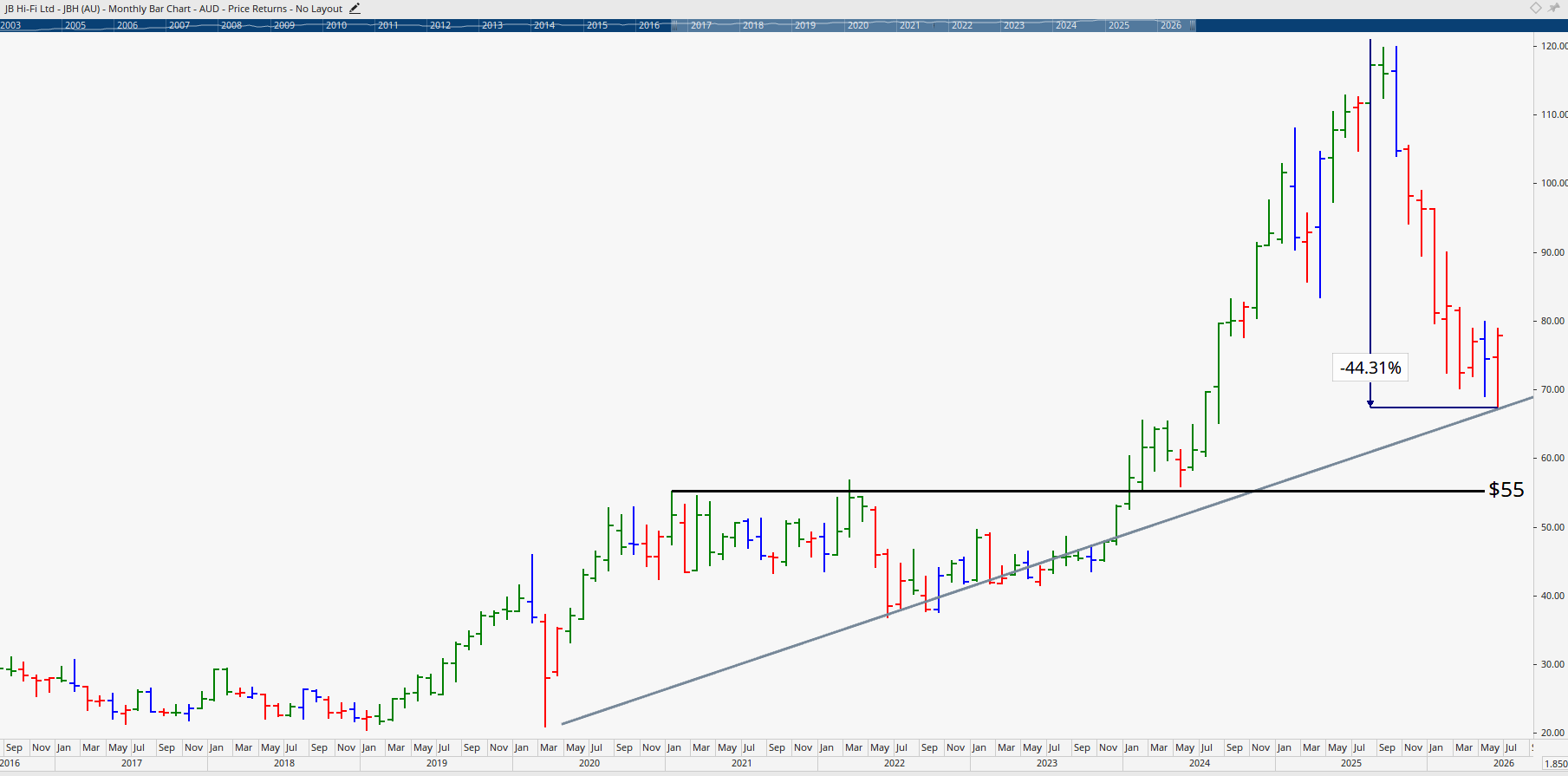Click 2026 in the top timeline navigator
This screenshot has height=776, width=1568.
1171,25
